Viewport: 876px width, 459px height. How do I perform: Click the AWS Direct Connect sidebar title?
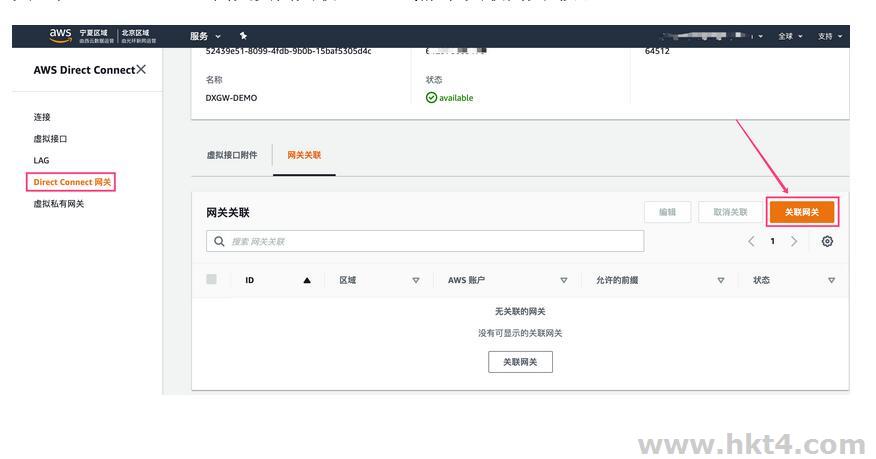(x=84, y=70)
